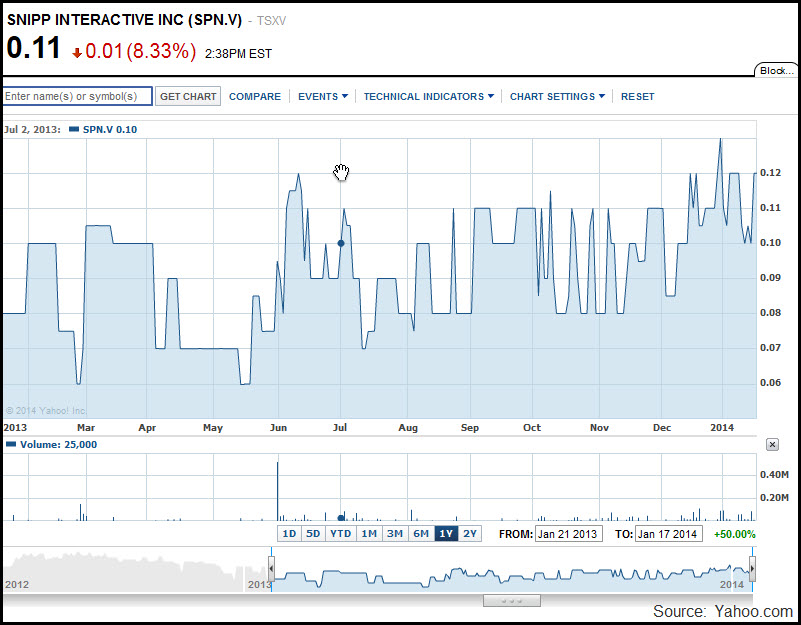This screenshot has height=625, width=801.
Task: Click the Nov label on the time axis
Action: click(x=599, y=428)
